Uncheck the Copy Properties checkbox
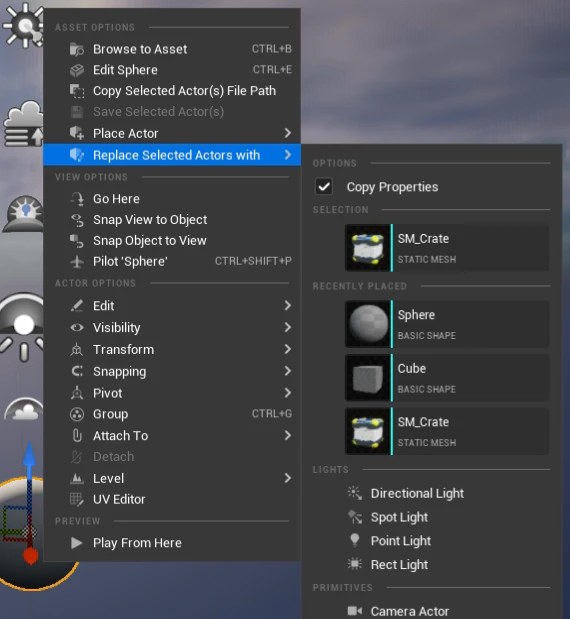The image size is (570, 619). pos(324,187)
